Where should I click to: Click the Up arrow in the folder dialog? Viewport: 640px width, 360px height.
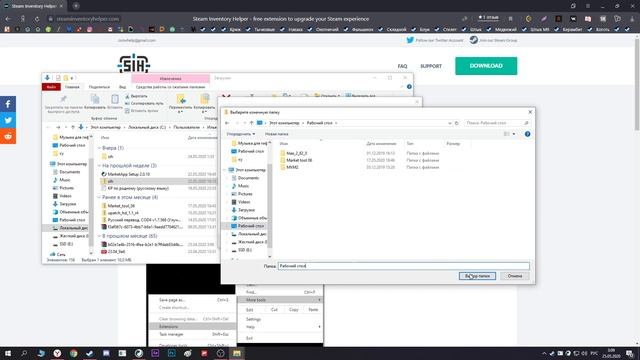click(251, 123)
